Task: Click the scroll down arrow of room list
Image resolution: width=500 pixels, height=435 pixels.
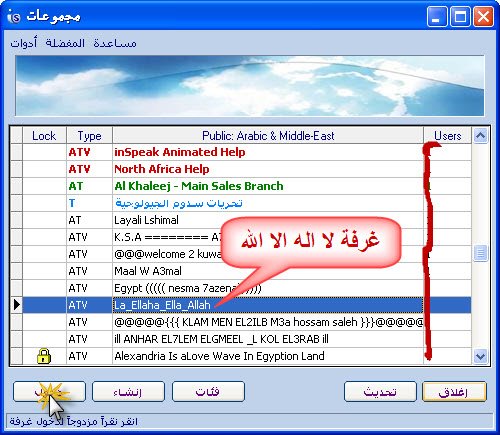Action: 480,356
